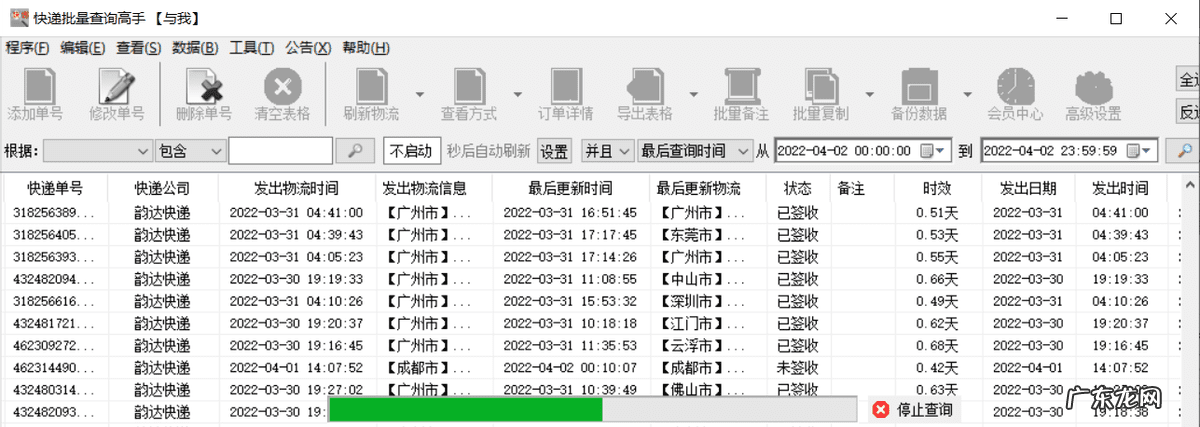
Task: Click the 修改单号 edit icon
Action: 116,85
